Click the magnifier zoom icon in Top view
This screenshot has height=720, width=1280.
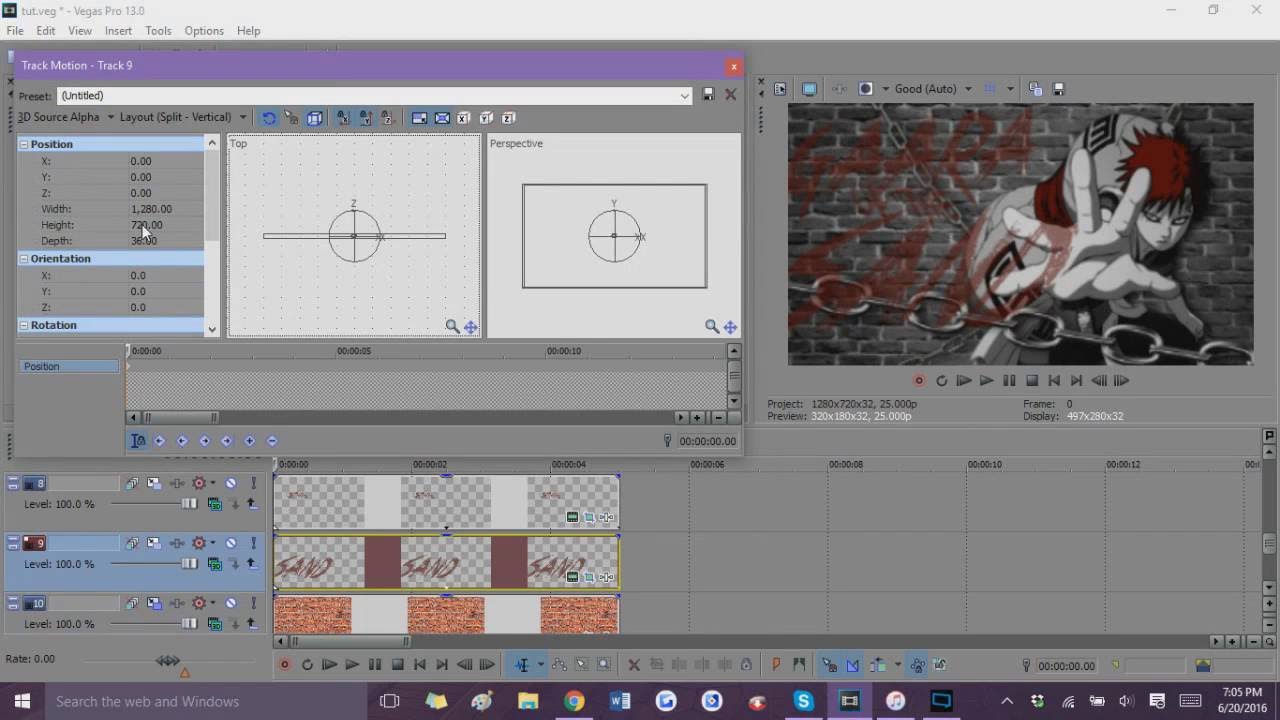pos(452,326)
